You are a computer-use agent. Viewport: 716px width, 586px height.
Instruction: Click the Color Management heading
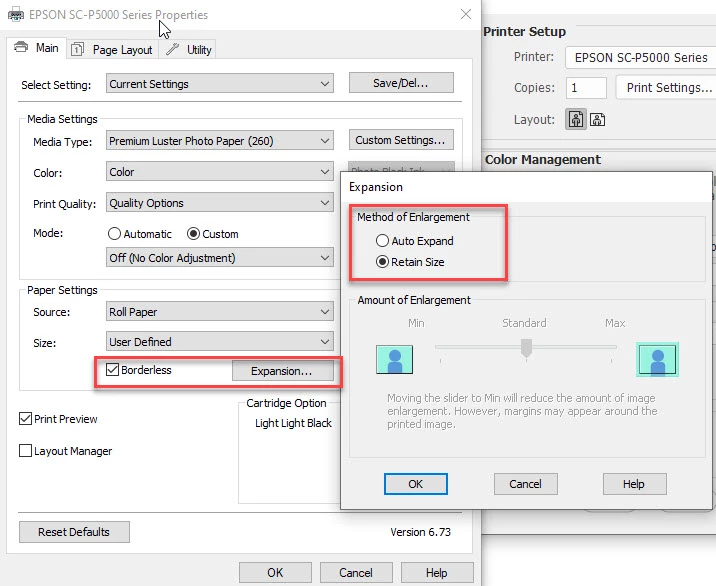pos(543,159)
